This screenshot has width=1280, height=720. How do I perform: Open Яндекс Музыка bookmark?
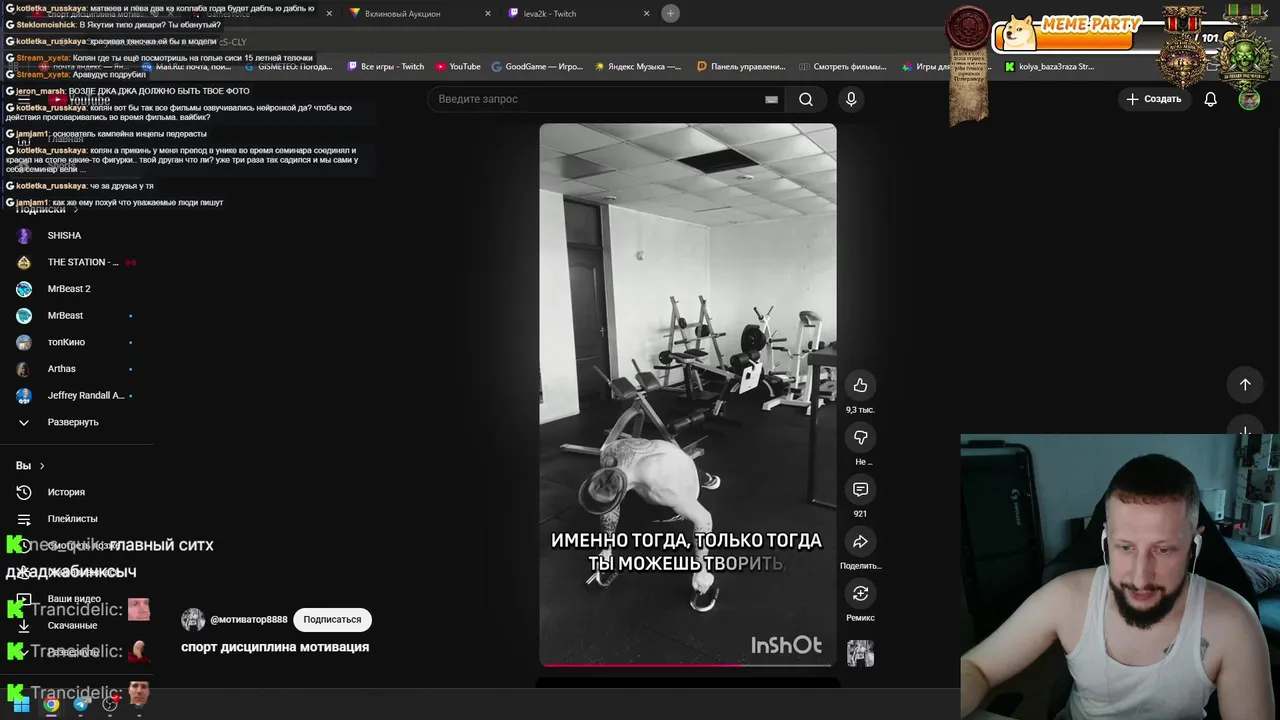tap(638, 67)
